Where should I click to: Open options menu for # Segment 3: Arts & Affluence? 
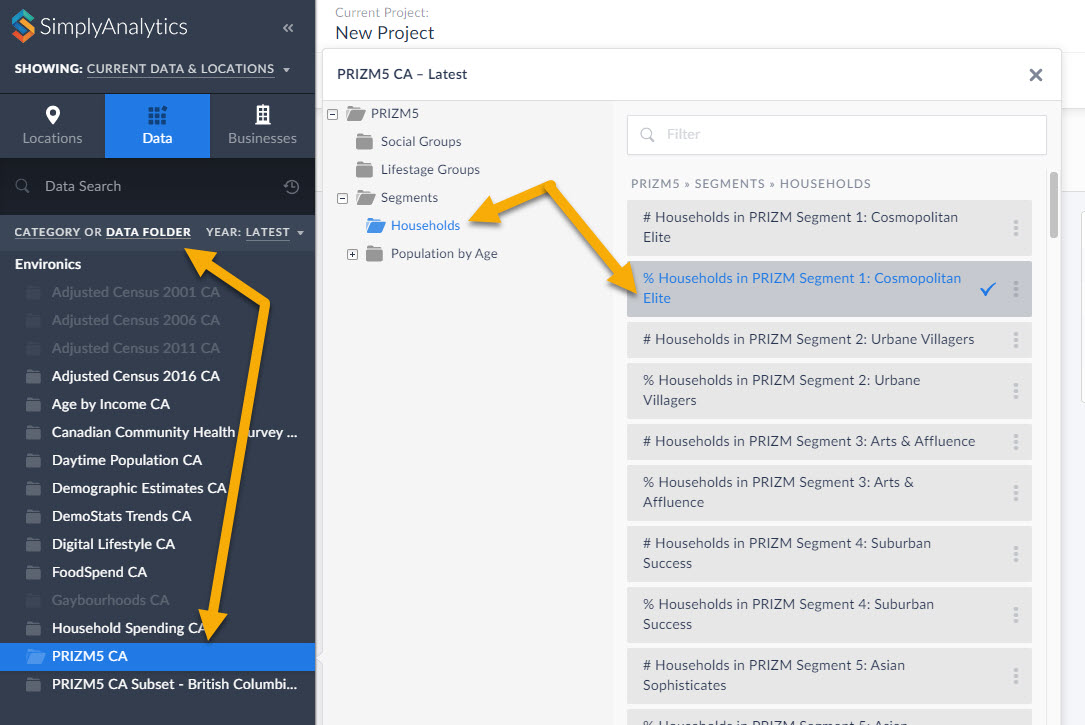[1016, 441]
